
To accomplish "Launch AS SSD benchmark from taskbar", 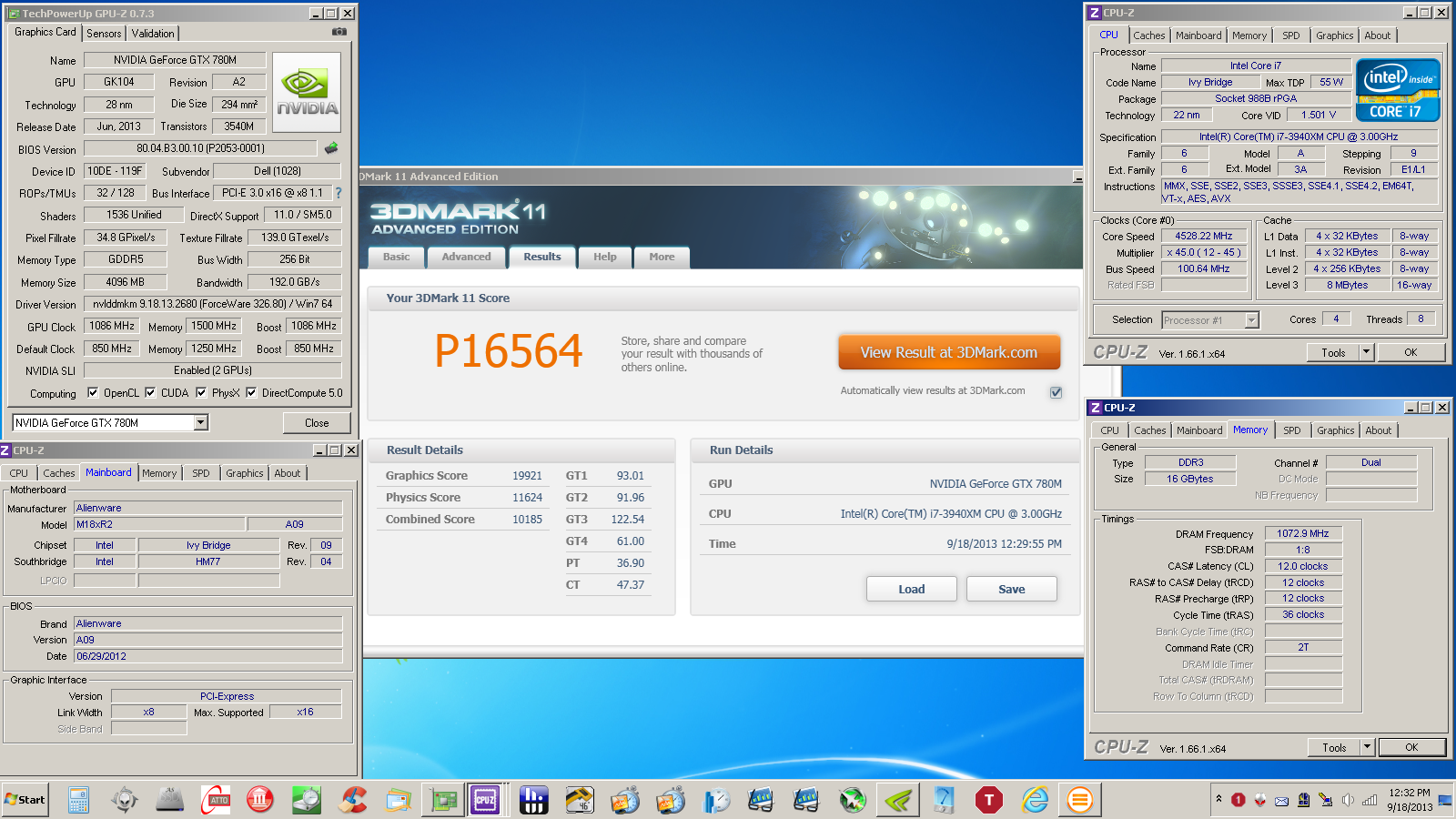I will coord(169,800).
